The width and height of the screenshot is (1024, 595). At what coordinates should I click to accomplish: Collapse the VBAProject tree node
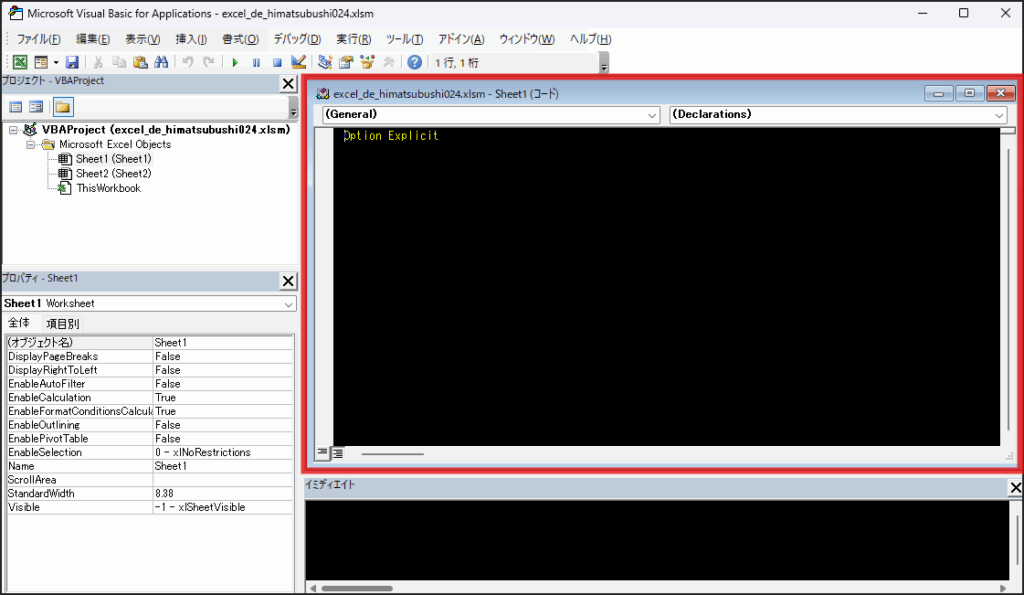coord(13,130)
